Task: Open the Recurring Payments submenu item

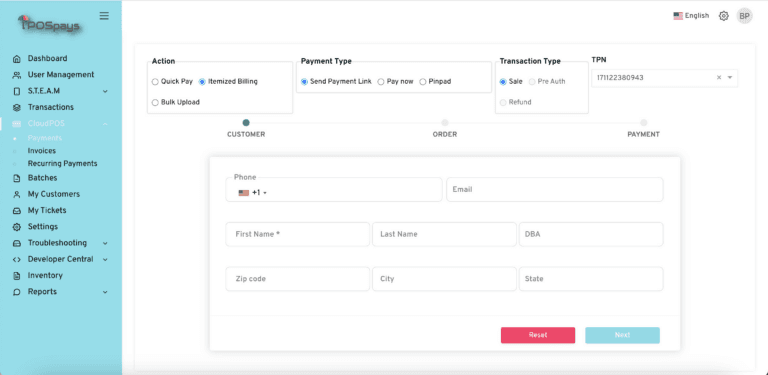Action: [62, 164]
